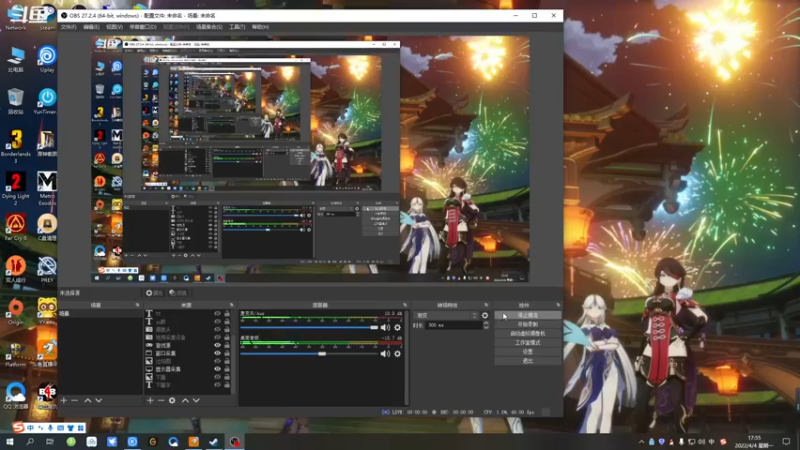Click 退出 exit button in Controls
This screenshot has width=800, height=450.
528,361
